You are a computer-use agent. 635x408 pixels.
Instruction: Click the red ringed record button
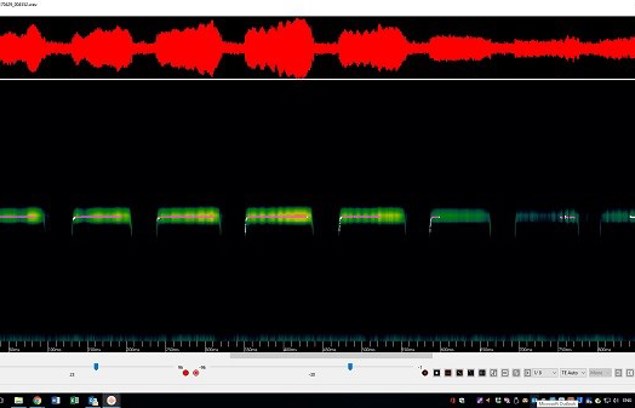point(196,373)
